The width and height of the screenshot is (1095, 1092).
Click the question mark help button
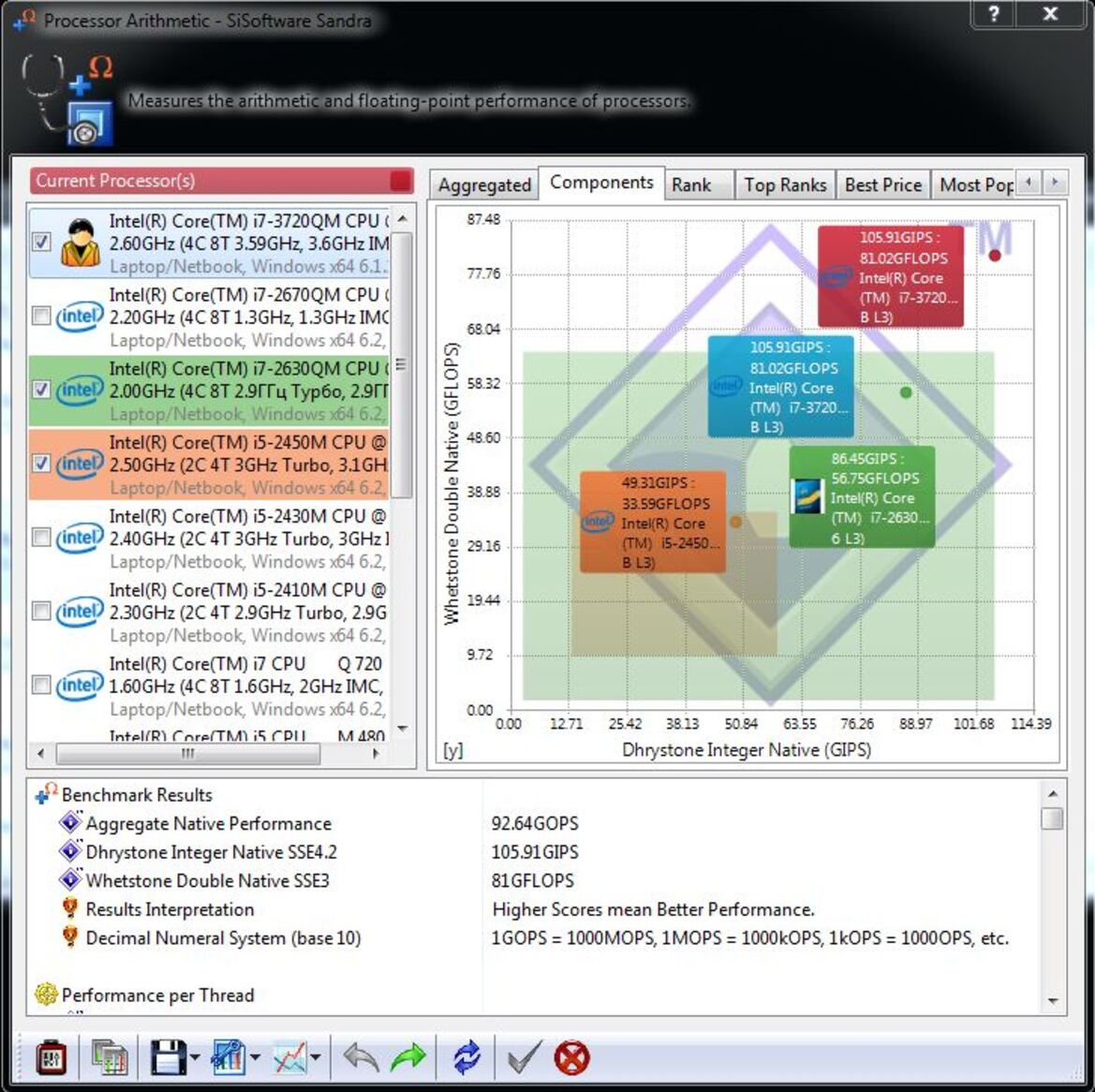point(994,15)
